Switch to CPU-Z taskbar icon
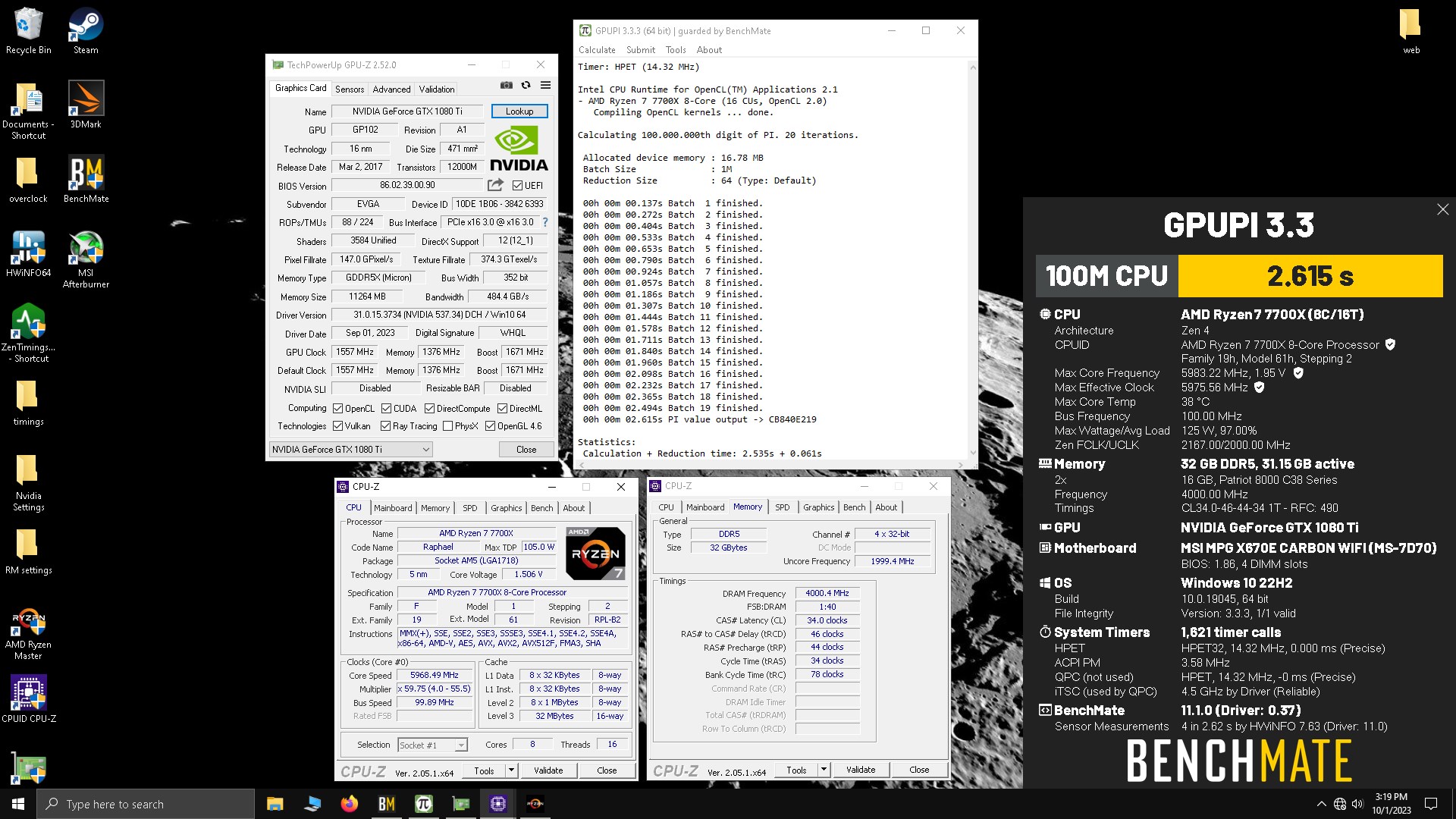The width and height of the screenshot is (1456, 819). pyautogui.click(x=497, y=804)
